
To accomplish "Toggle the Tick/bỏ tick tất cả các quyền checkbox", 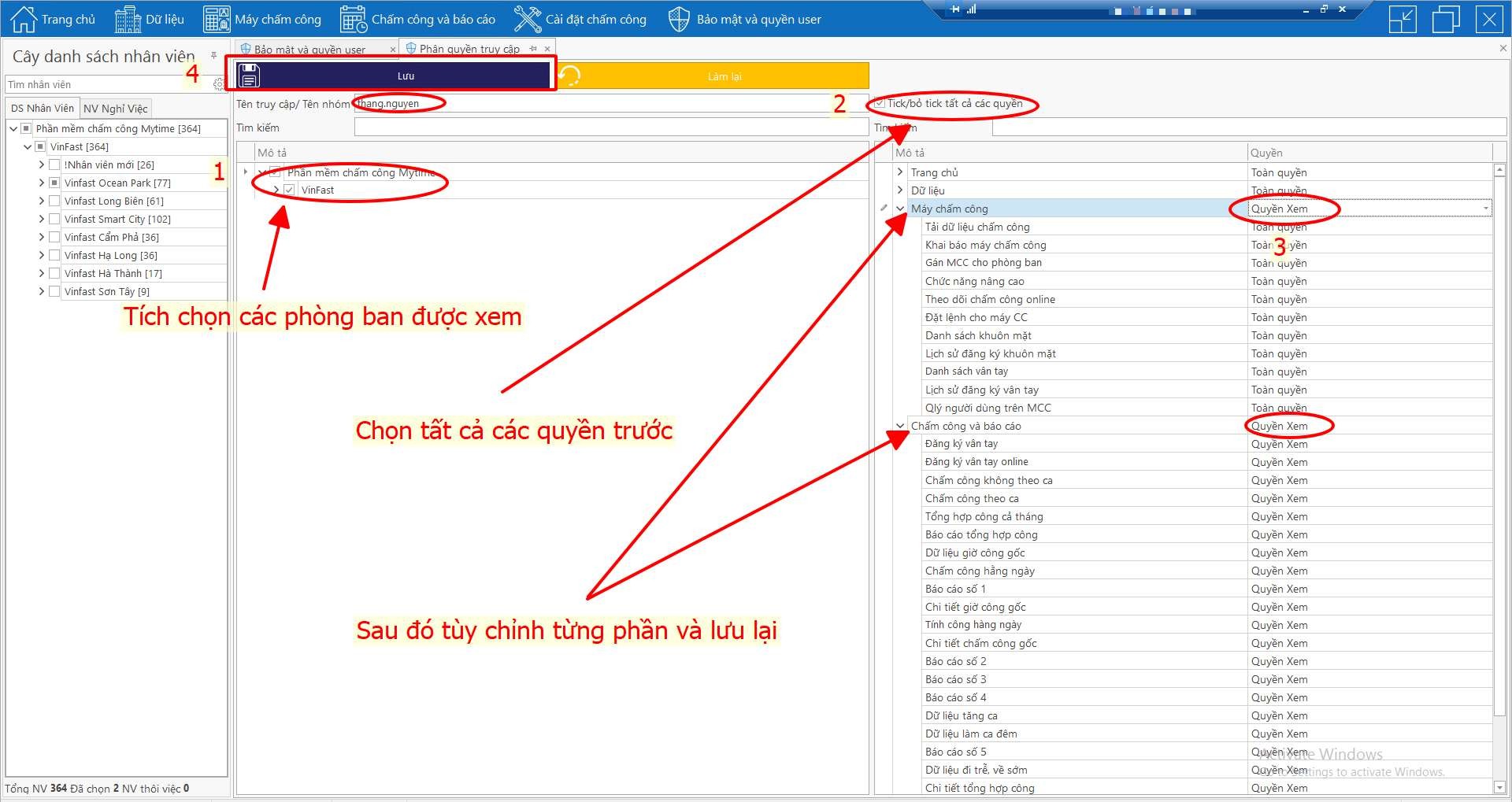I will (x=880, y=103).
